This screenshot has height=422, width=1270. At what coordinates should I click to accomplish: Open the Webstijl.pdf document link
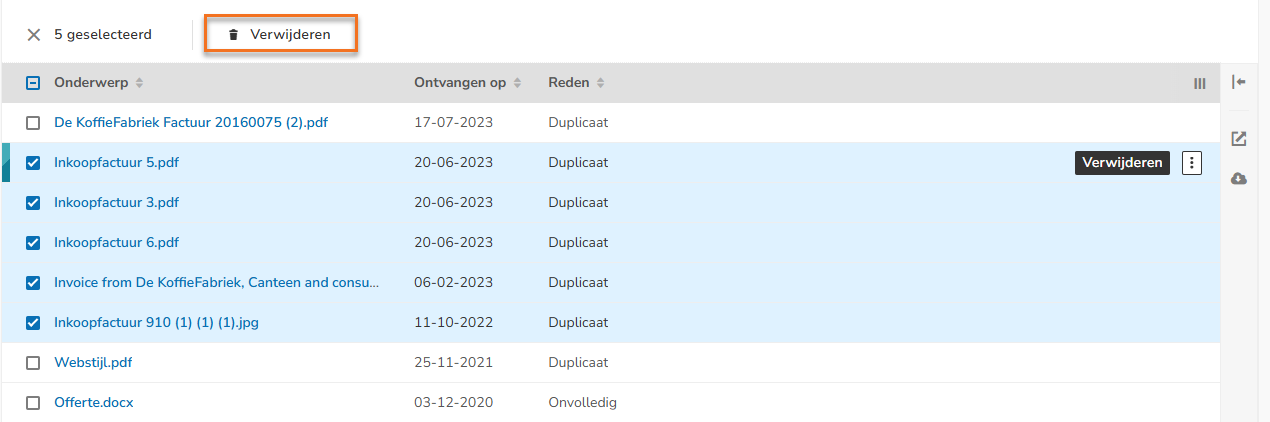(x=93, y=363)
